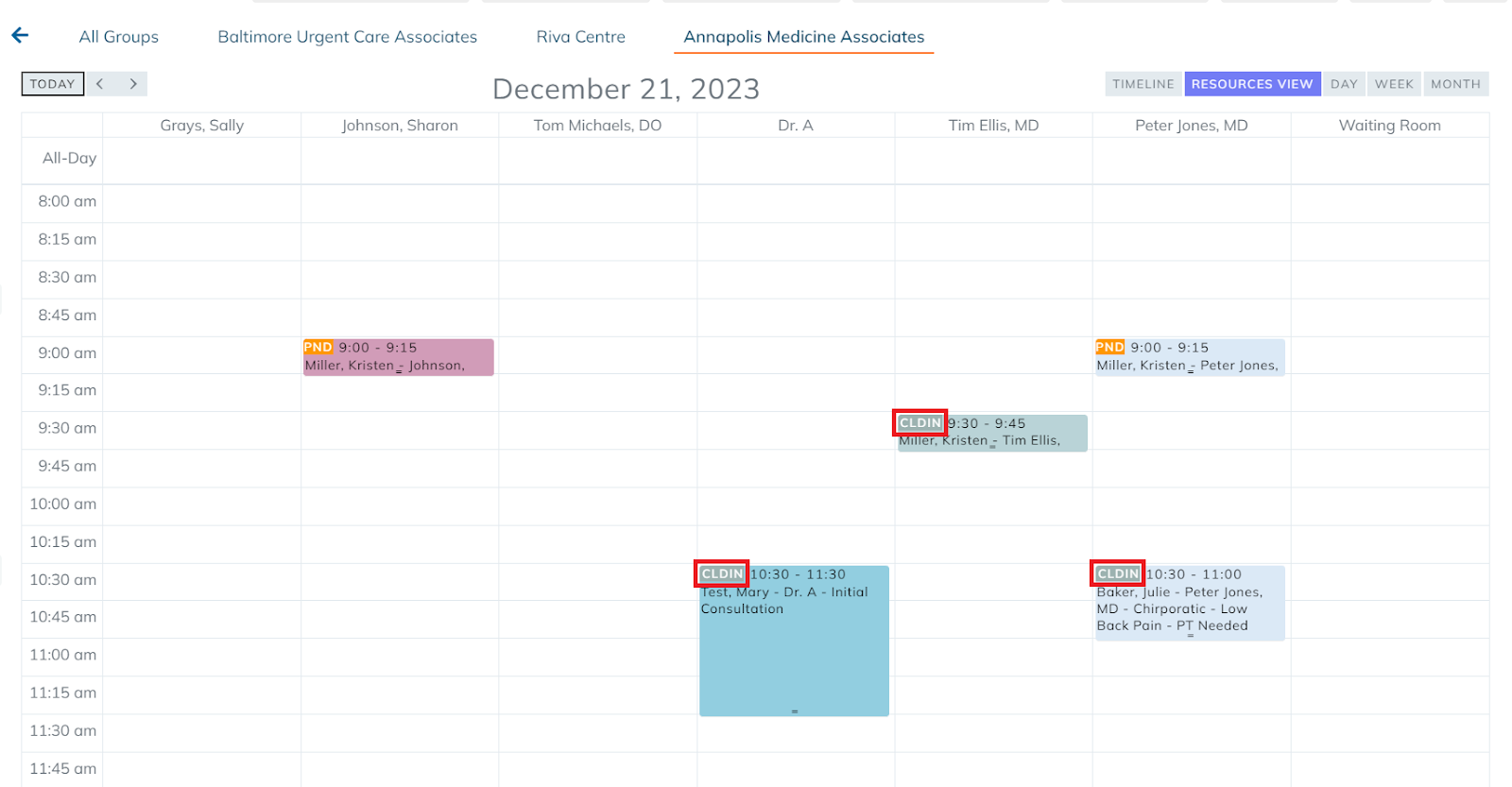Select the Resources View toggle
Screen dimensions: 1512x787
point(1251,84)
